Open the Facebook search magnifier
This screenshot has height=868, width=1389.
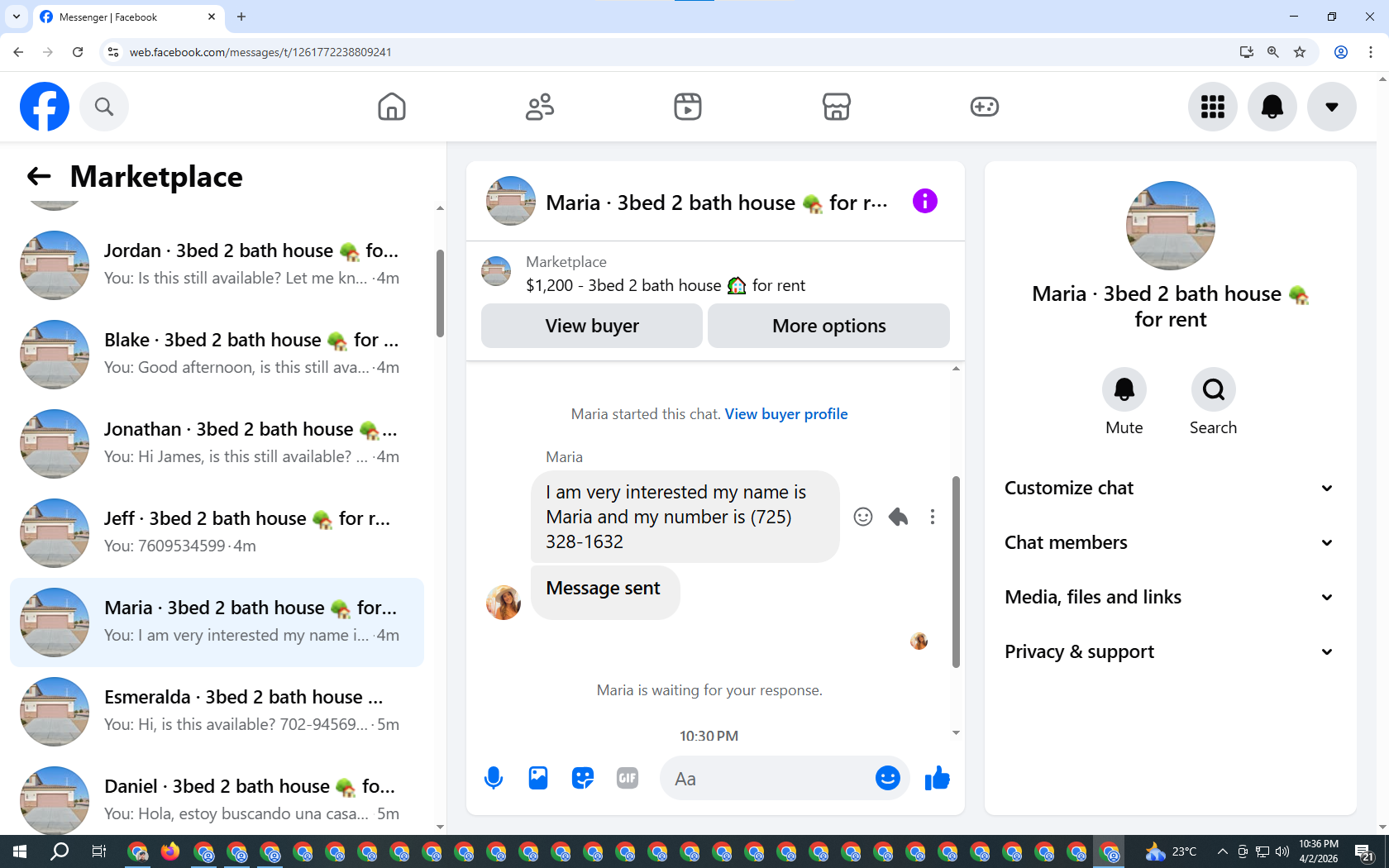104,107
